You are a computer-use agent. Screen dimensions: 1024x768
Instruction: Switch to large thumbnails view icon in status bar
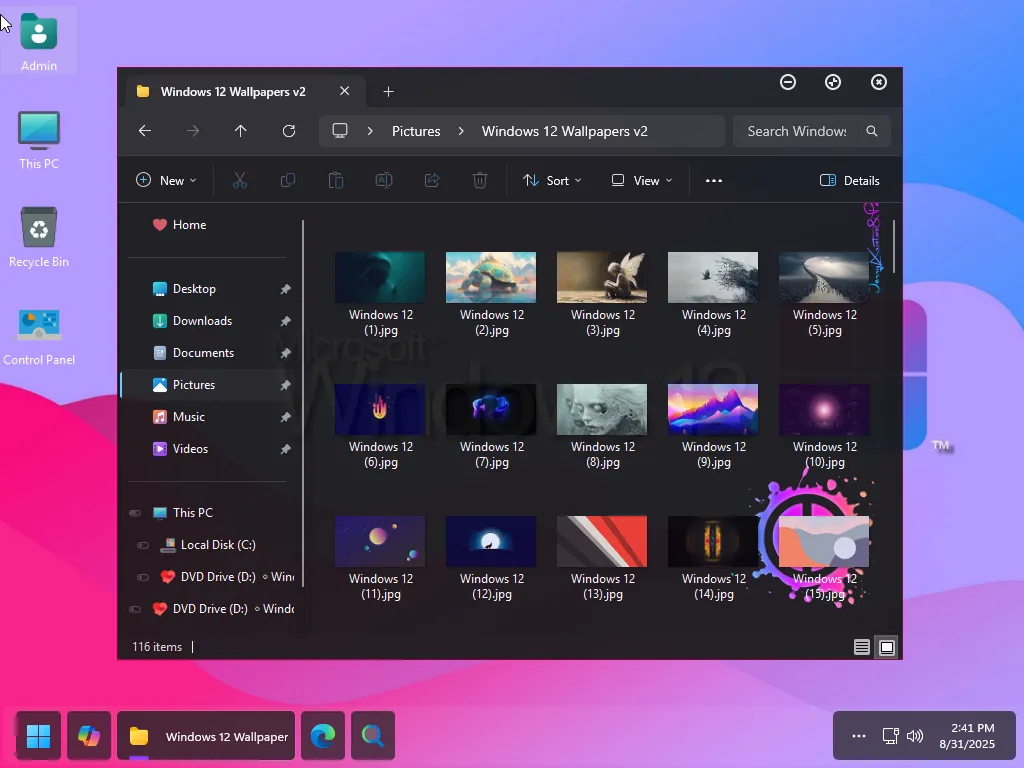[x=887, y=647]
